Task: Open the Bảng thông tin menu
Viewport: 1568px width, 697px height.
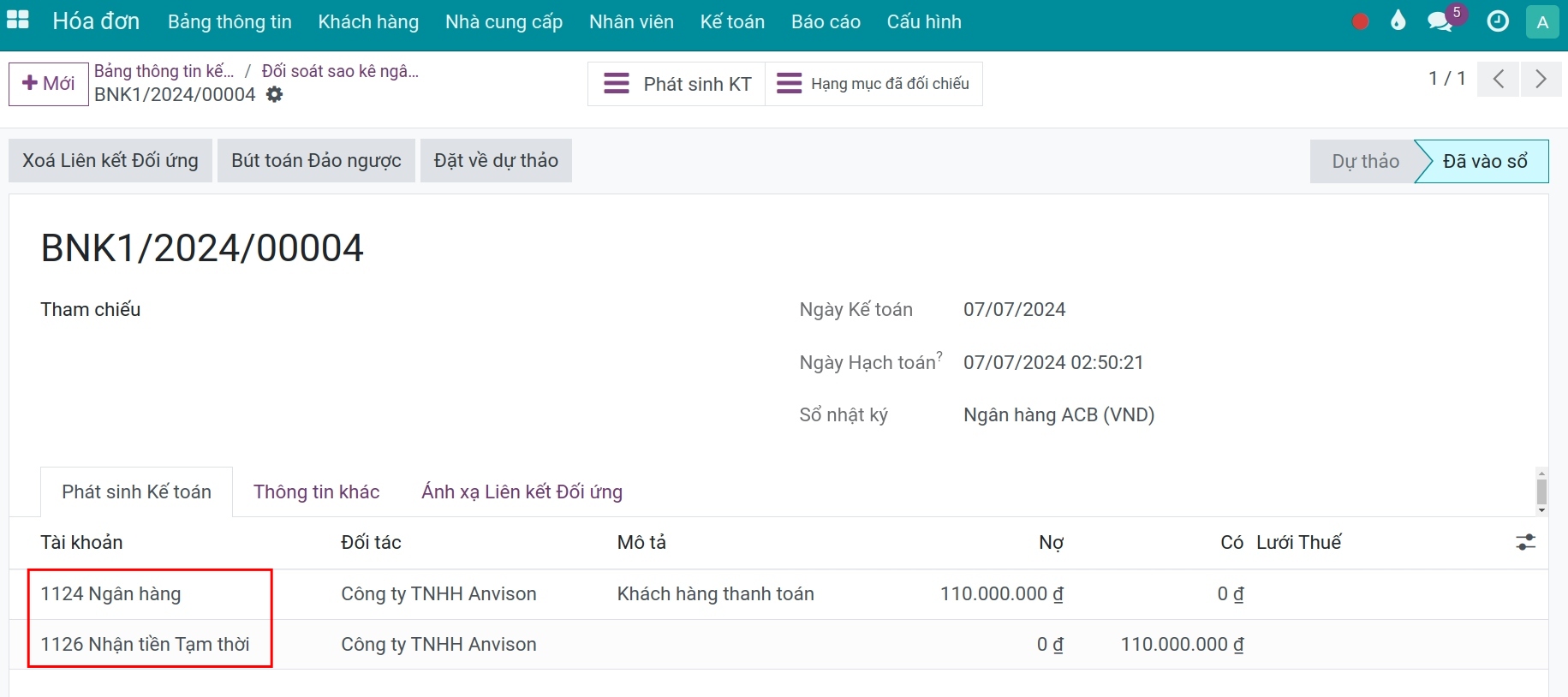Action: point(230,22)
